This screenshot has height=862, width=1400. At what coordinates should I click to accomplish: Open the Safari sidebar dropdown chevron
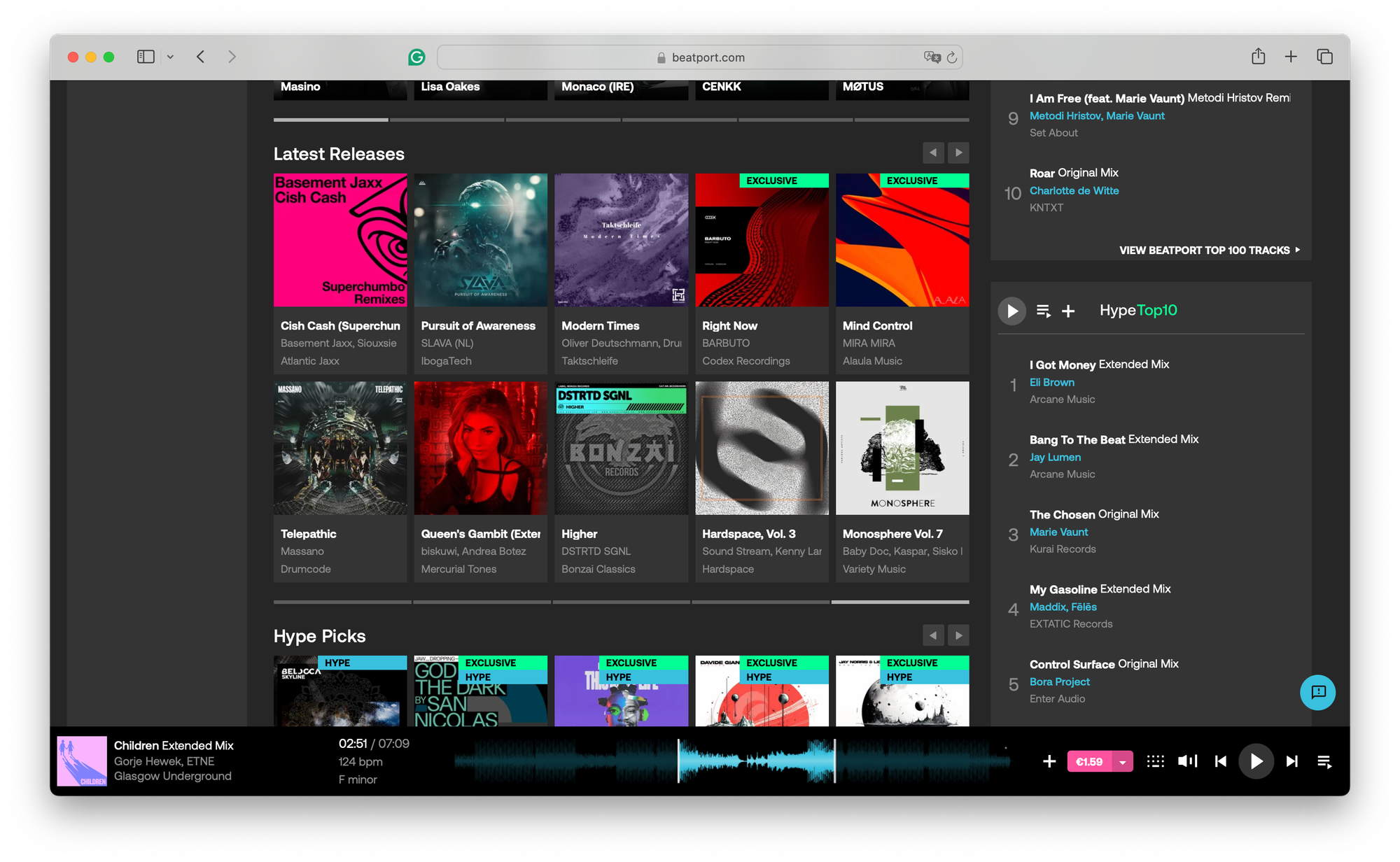click(x=170, y=57)
